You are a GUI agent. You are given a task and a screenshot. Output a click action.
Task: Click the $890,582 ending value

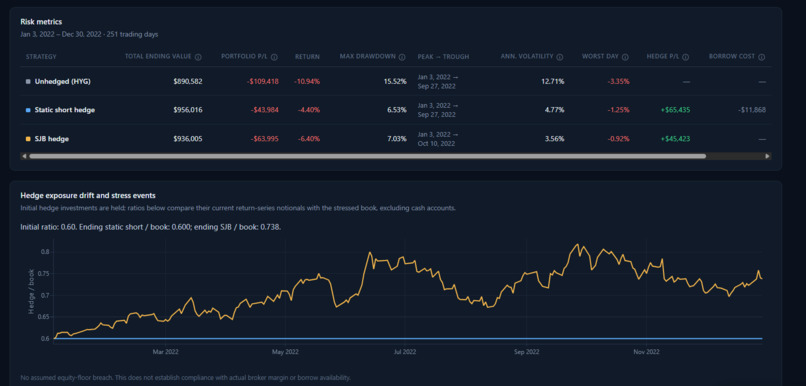[x=188, y=81]
